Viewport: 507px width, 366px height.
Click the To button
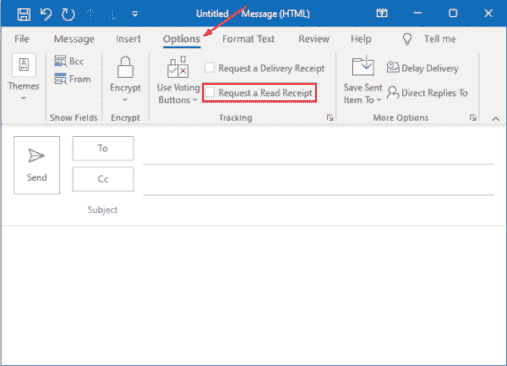(103, 148)
